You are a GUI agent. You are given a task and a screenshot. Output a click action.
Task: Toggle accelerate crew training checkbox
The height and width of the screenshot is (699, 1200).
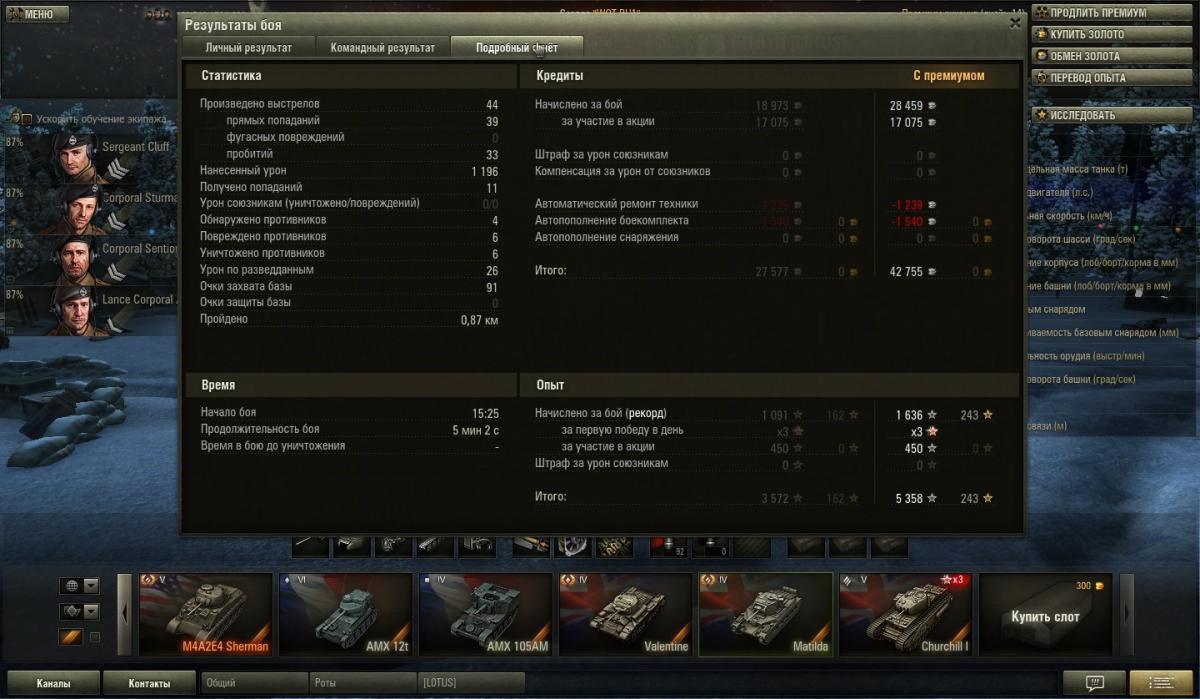[x=27, y=119]
